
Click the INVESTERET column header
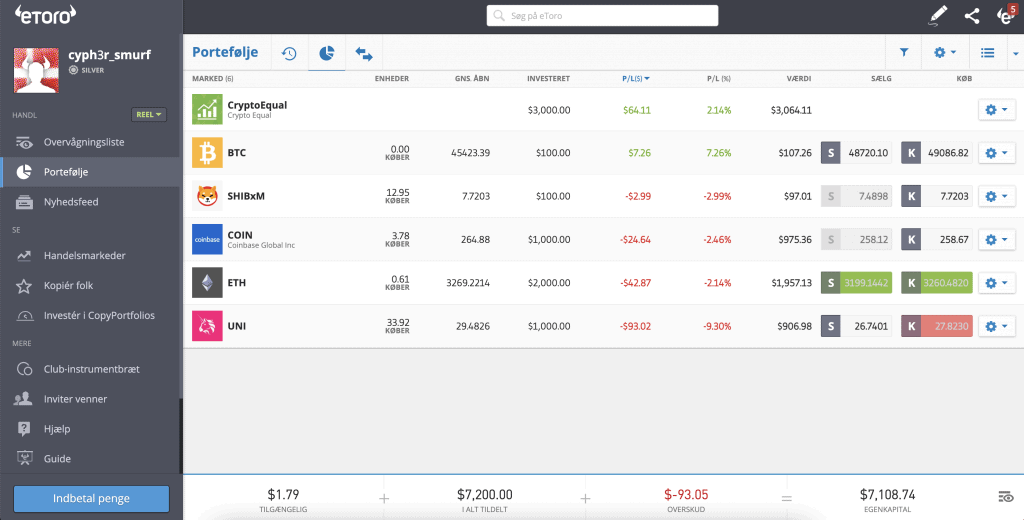point(549,78)
